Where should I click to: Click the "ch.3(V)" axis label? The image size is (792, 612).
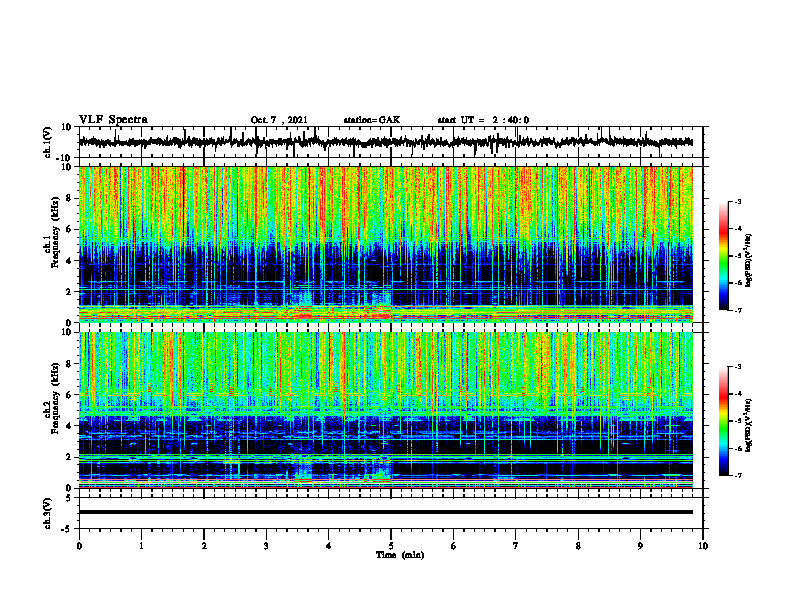(x=48, y=513)
